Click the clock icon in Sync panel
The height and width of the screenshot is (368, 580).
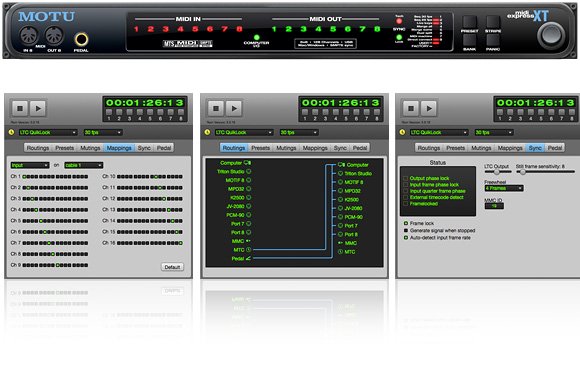402,132
